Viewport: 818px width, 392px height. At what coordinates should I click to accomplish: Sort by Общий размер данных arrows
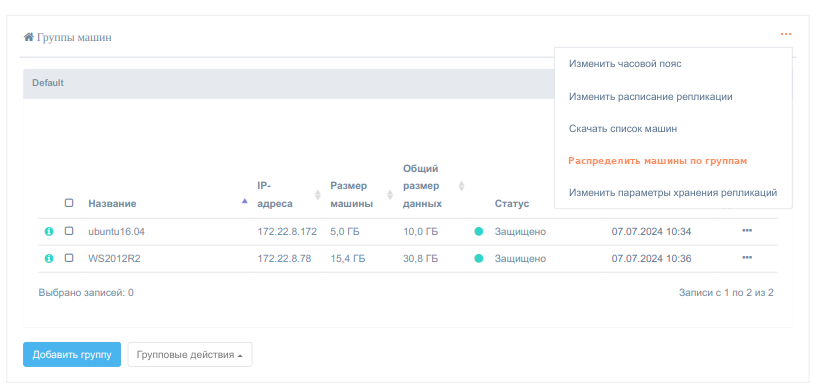pyautogui.click(x=461, y=186)
